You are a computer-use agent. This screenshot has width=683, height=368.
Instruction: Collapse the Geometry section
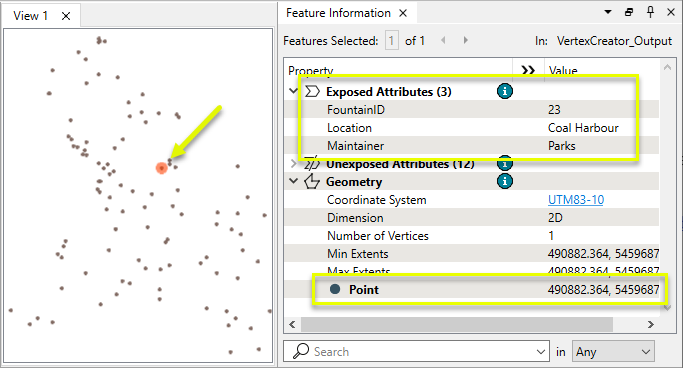[x=293, y=181]
